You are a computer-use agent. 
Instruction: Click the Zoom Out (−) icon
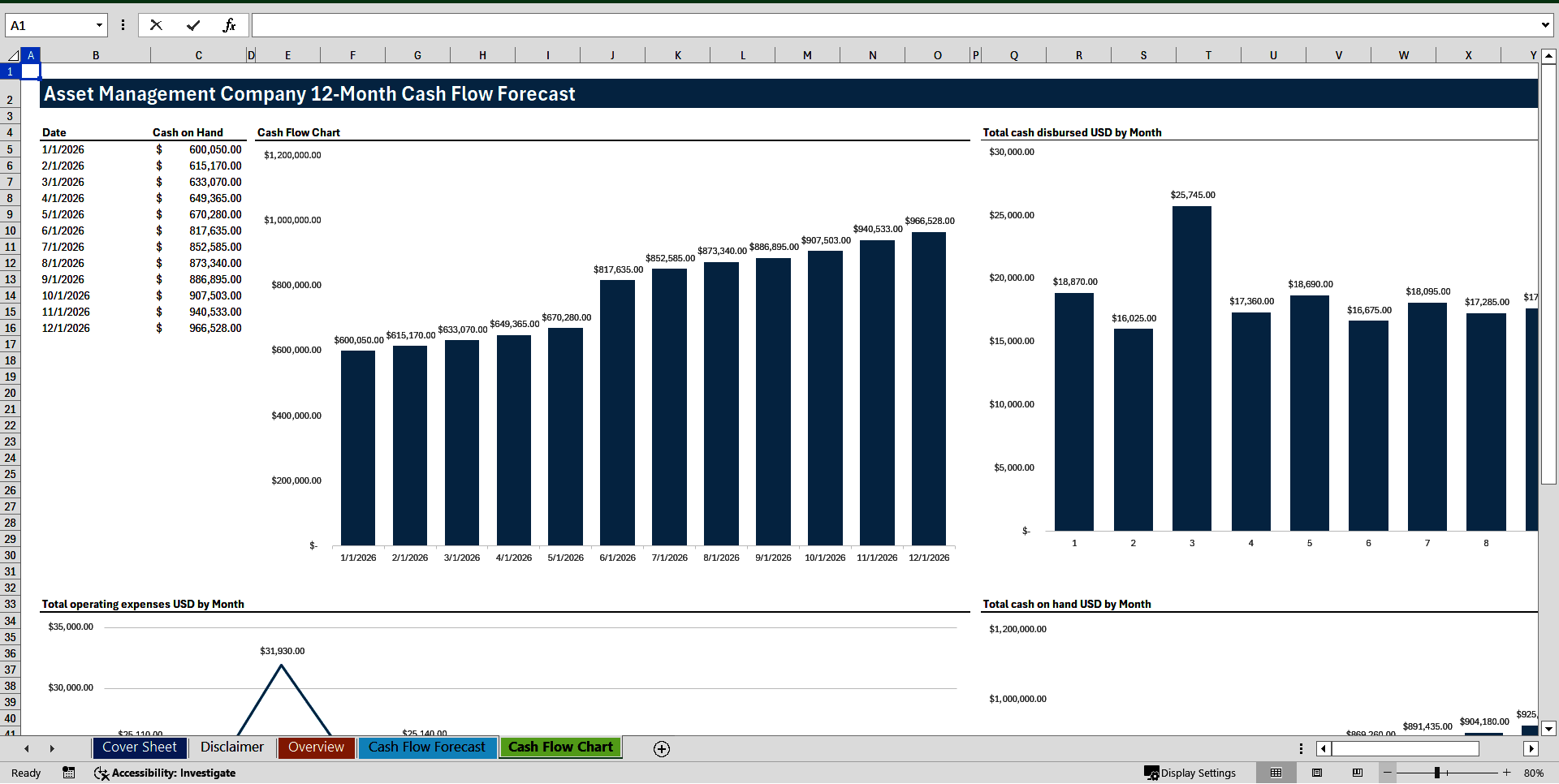[x=1388, y=773]
